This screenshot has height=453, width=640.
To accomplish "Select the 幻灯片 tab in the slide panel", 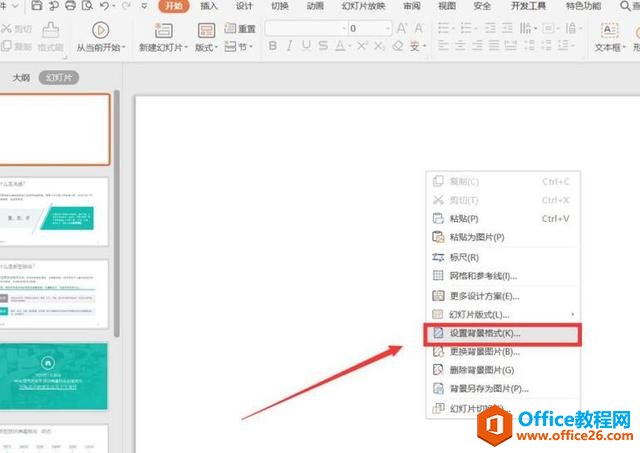I will 59,78.
